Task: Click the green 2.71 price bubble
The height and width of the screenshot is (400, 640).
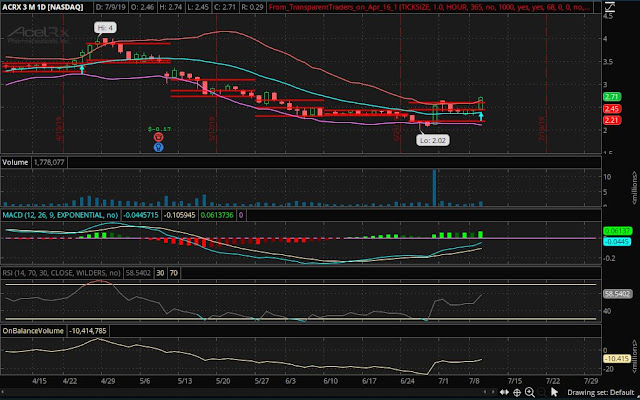Action: [x=612, y=97]
